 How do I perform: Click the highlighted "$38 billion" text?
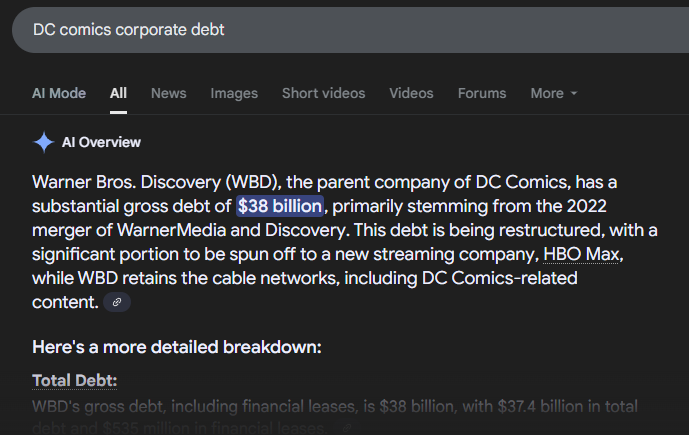(x=280, y=207)
